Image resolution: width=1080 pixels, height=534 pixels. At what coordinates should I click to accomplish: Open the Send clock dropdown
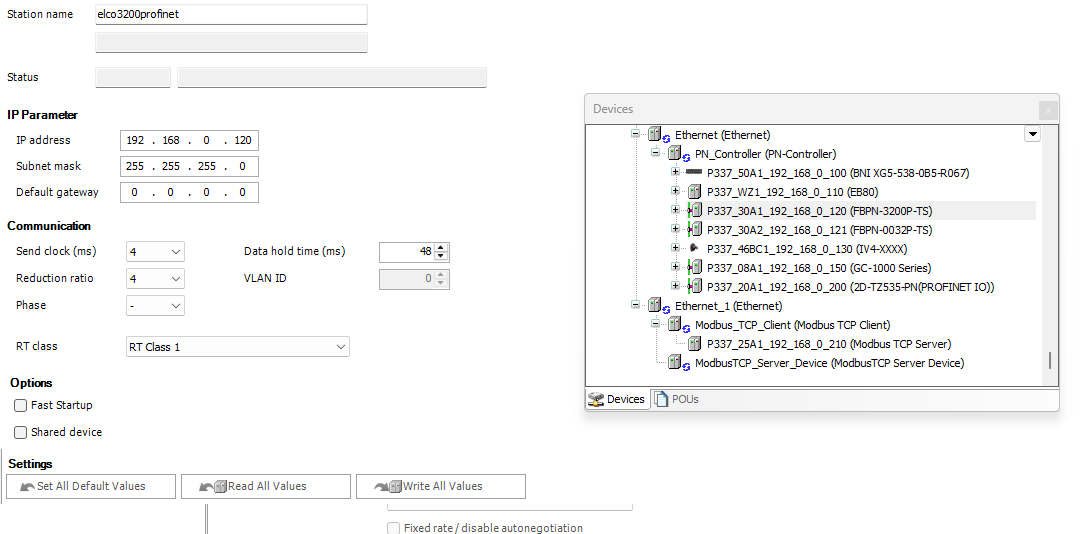point(155,252)
